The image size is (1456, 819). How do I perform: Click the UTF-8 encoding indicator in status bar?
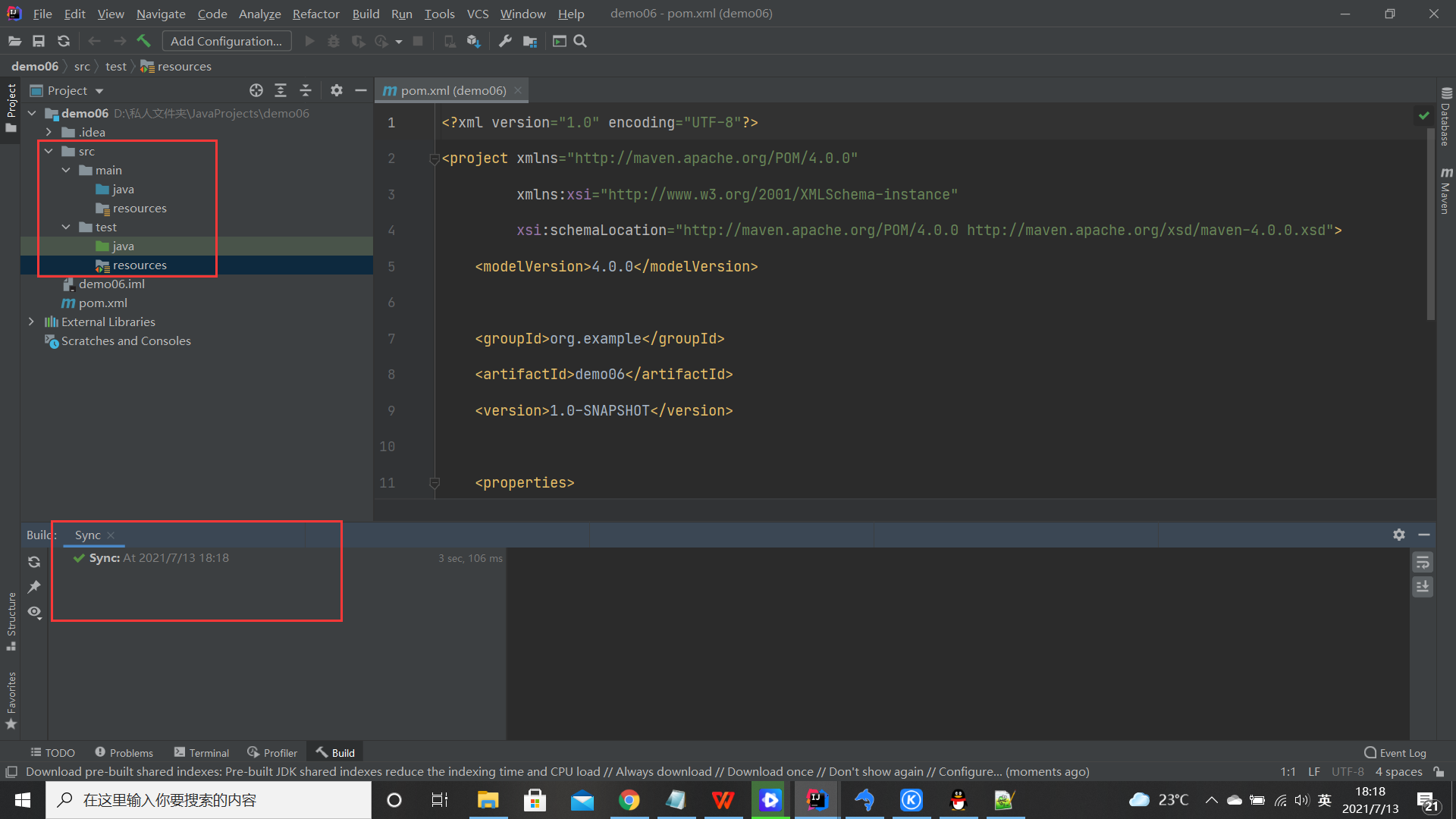pyautogui.click(x=1348, y=771)
